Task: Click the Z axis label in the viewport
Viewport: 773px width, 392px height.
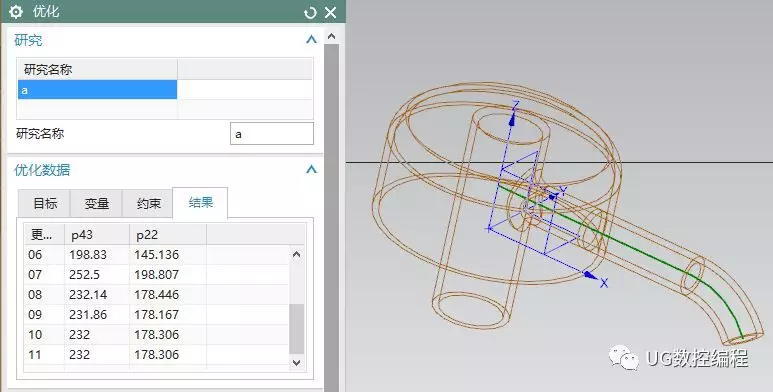Action: [x=515, y=105]
